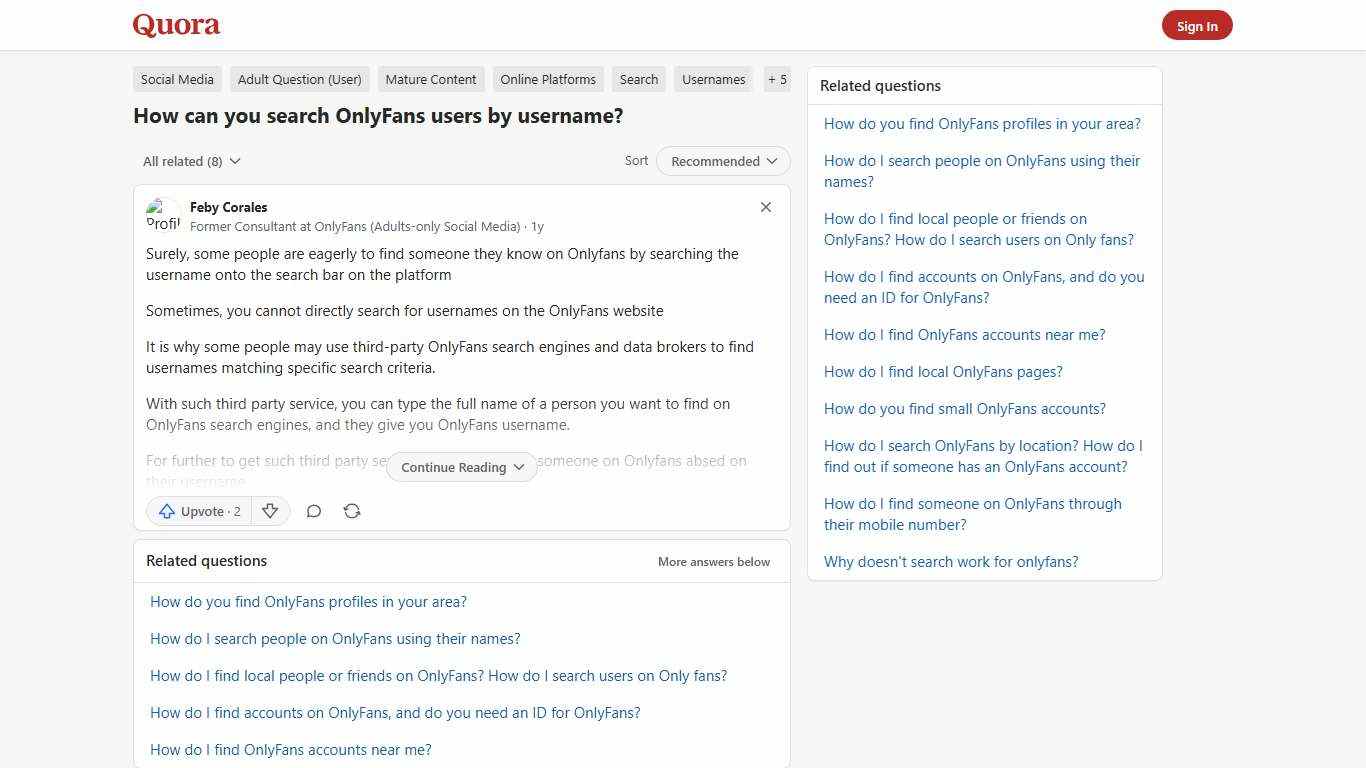Open the comment icon on the answer
Screen dimensions: 1366x768
pos(314,511)
